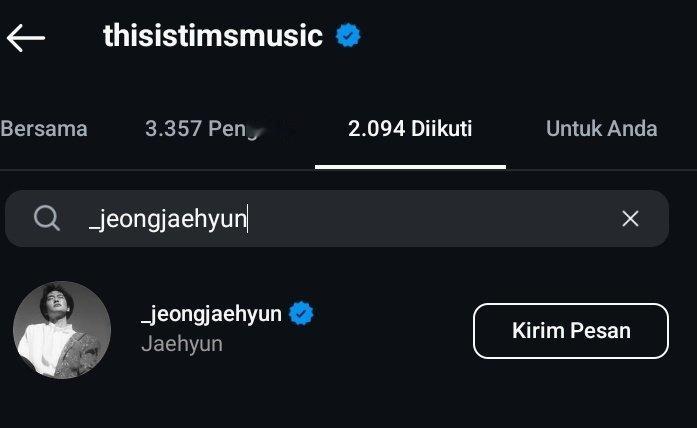The height and width of the screenshot is (428, 697).
Task: Click the white underline under Diikuti
Action: [x=410, y=167]
